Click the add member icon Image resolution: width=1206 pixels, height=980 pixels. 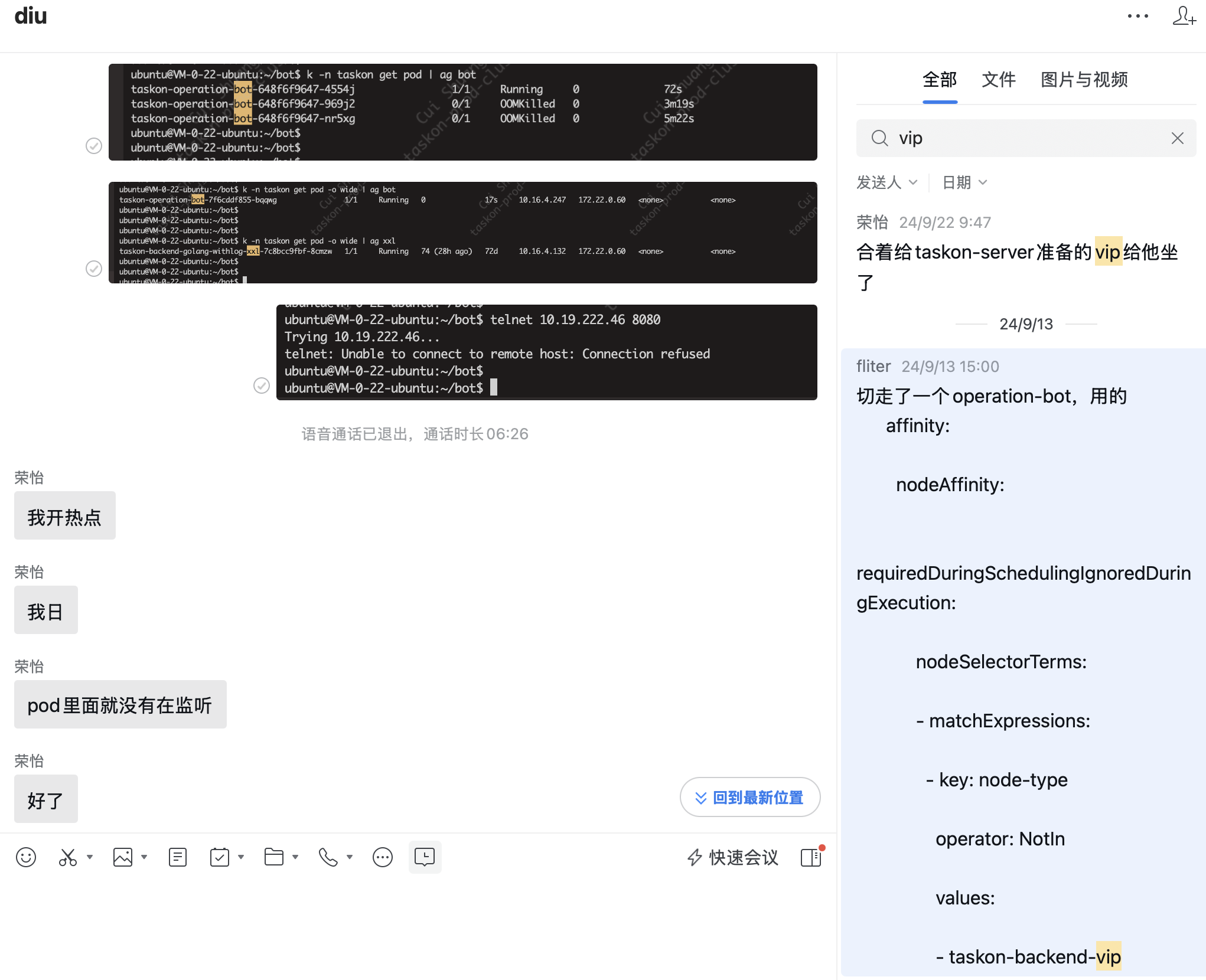pos(1184,17)
